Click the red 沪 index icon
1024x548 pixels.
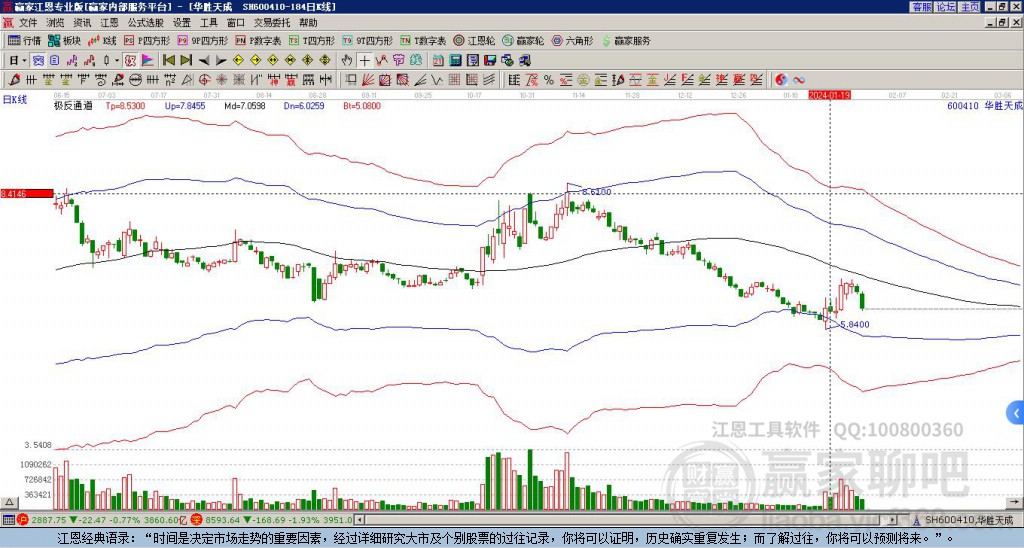[x=23, y=520]
